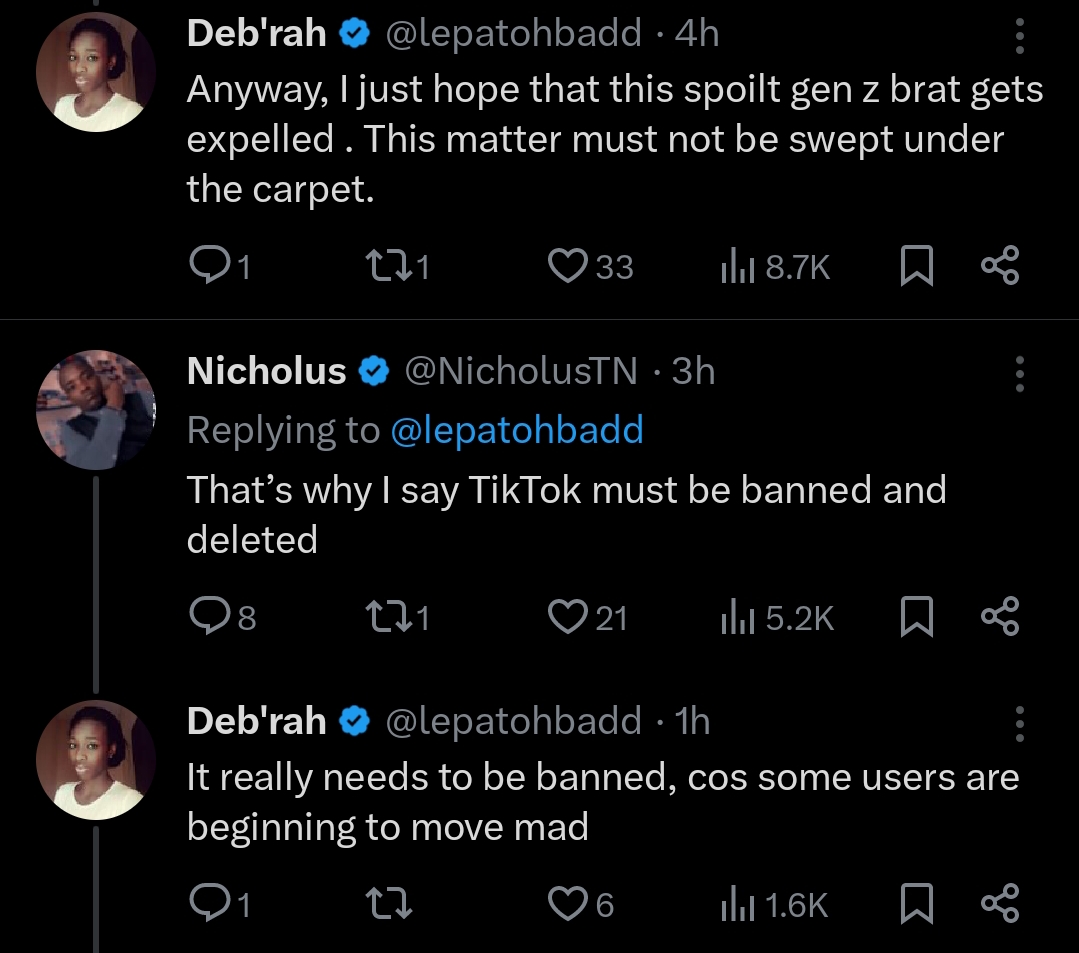Share Deb'rah's top tweet
The height and width of the screenshot is (953, 1079).
pos(999,265)
